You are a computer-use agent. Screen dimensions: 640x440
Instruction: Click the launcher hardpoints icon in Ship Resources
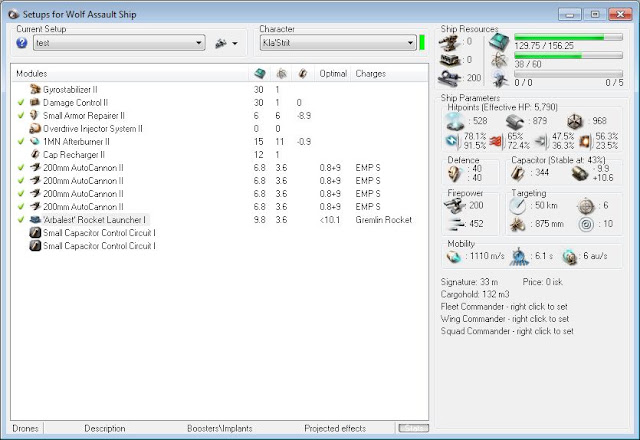point(450,60)
